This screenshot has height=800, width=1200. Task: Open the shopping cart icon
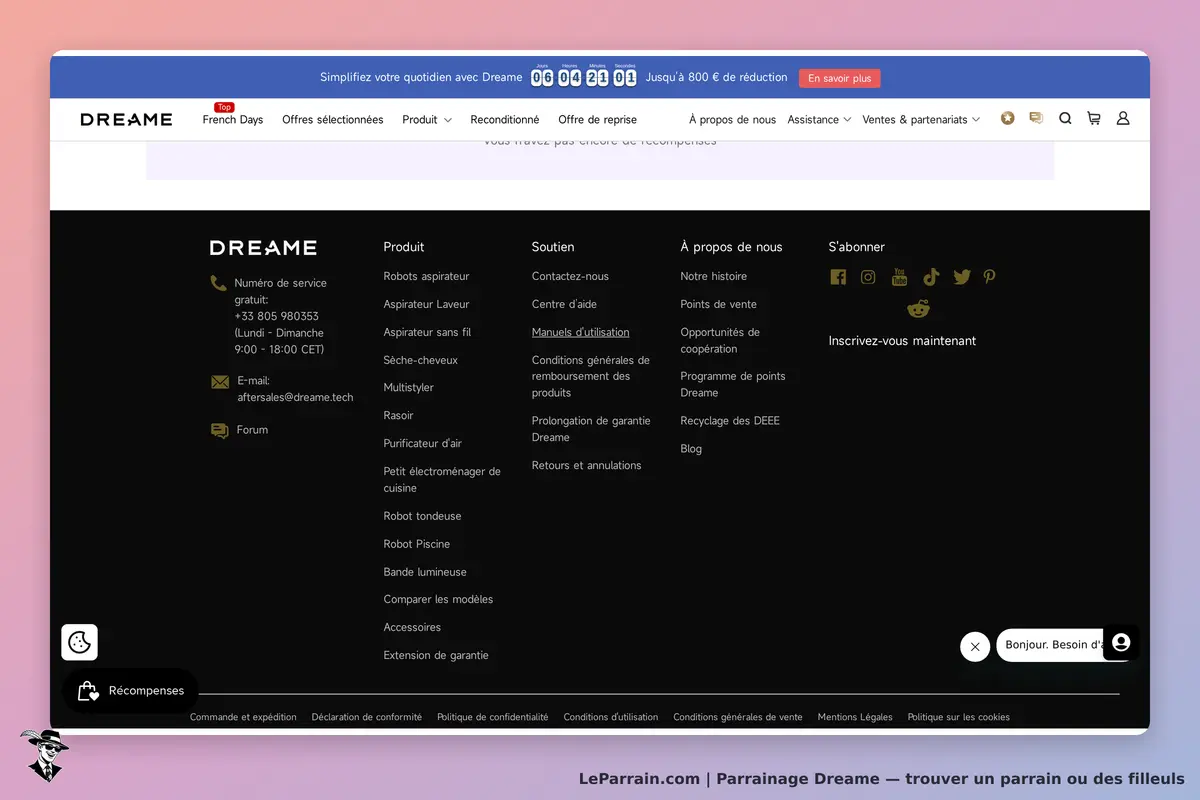pyautogui.click(x=1094, y=118)
